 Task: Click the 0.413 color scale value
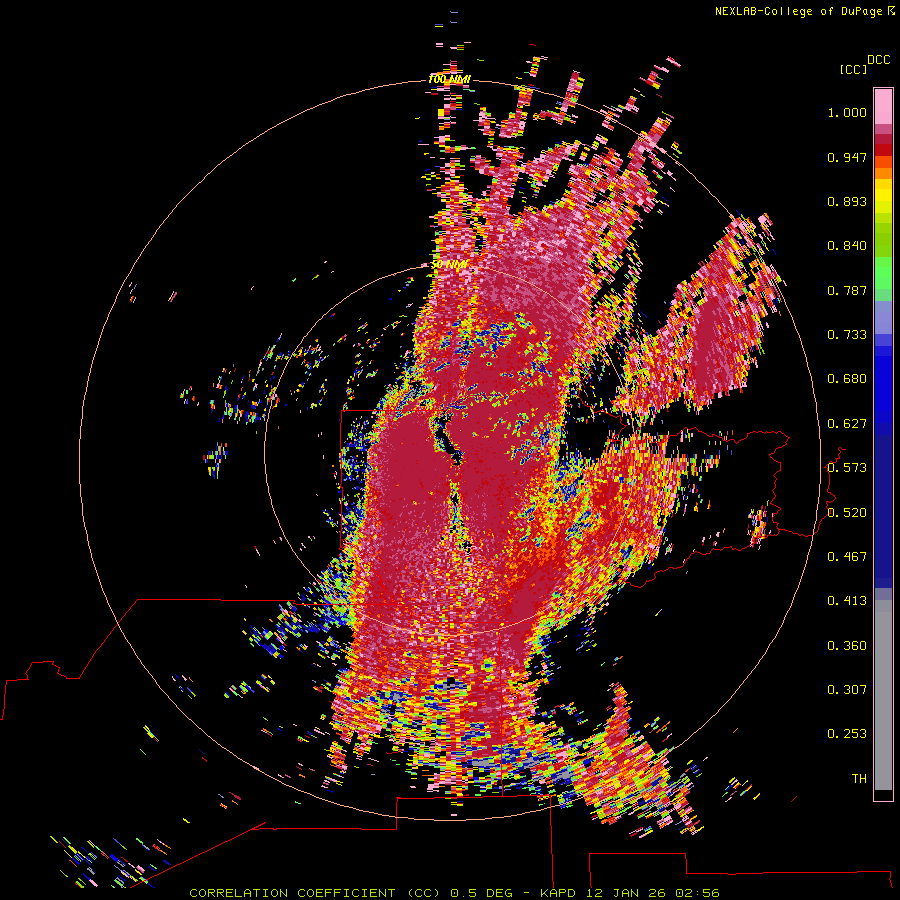(x=847, y=601)
